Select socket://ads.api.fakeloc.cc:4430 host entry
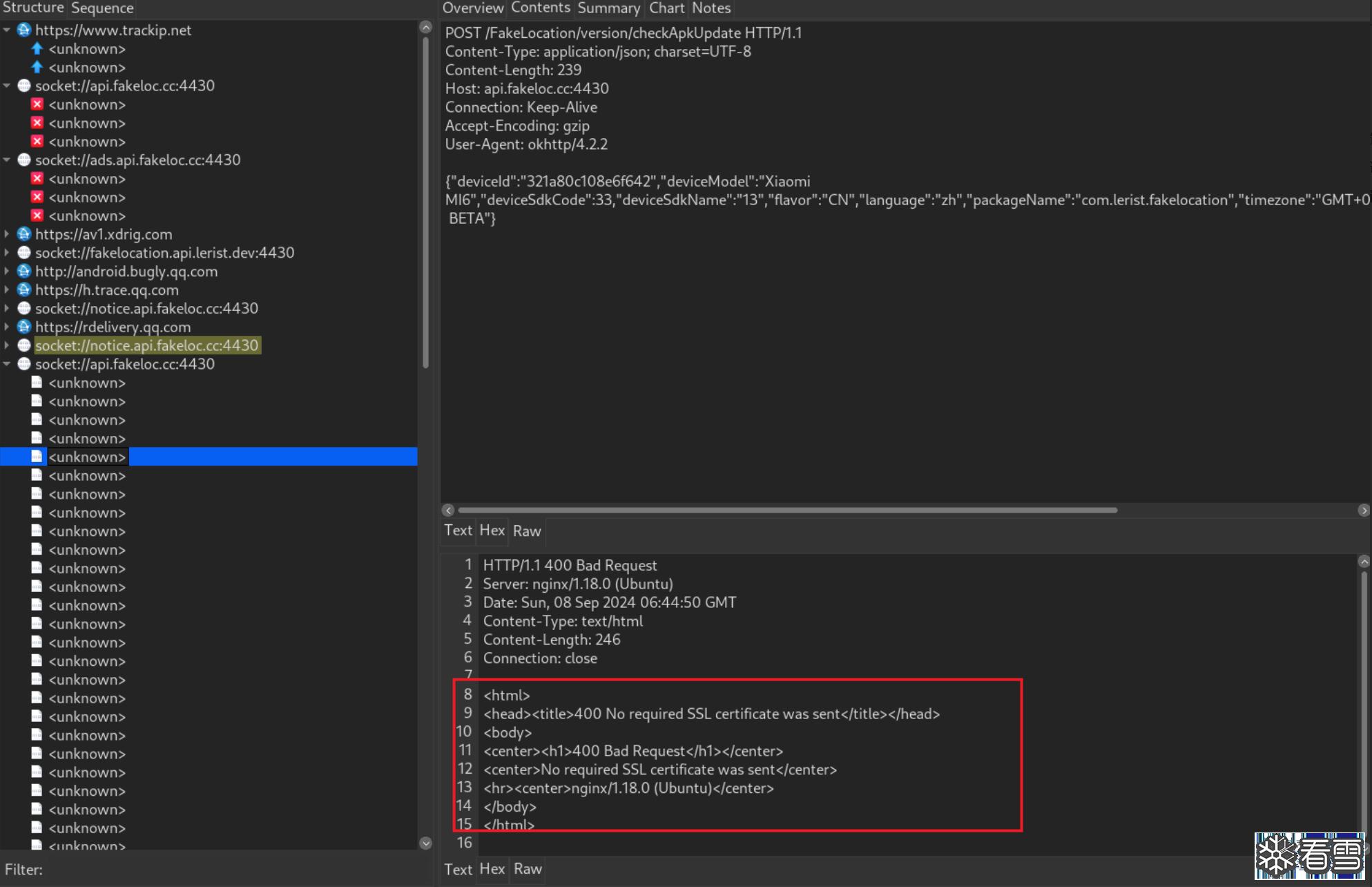This screenshot has width=1372, height=887. [x=138, y=160]
